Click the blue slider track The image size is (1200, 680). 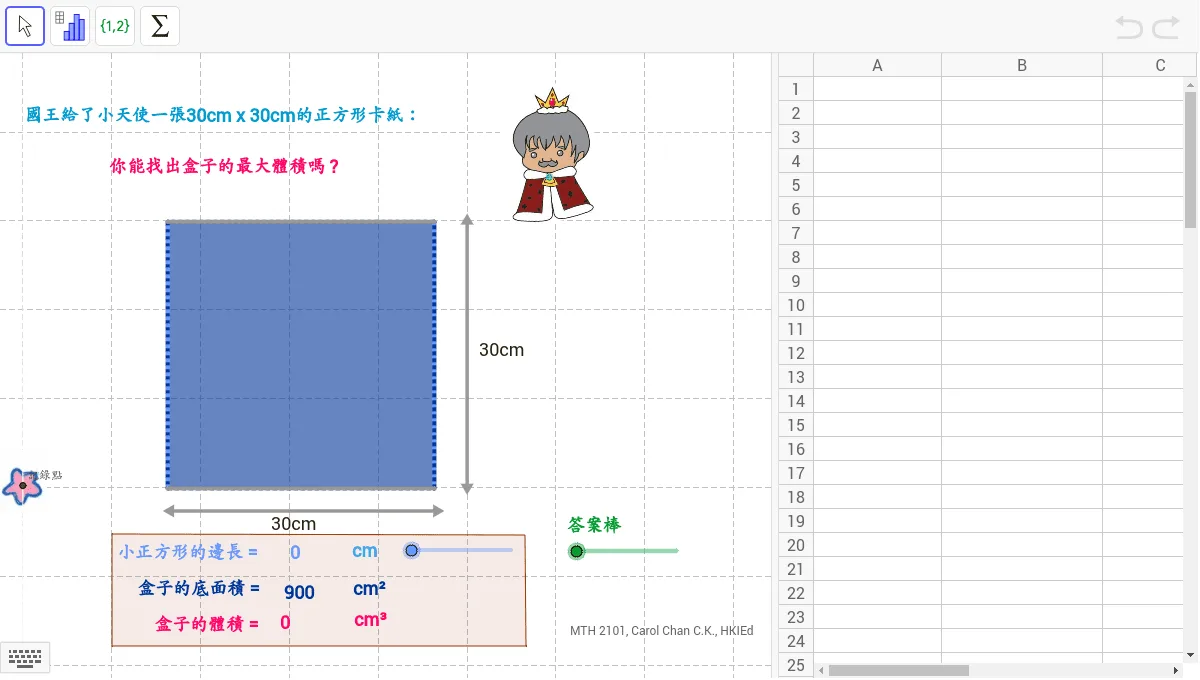pyautogui.click(x=460, y=550)
